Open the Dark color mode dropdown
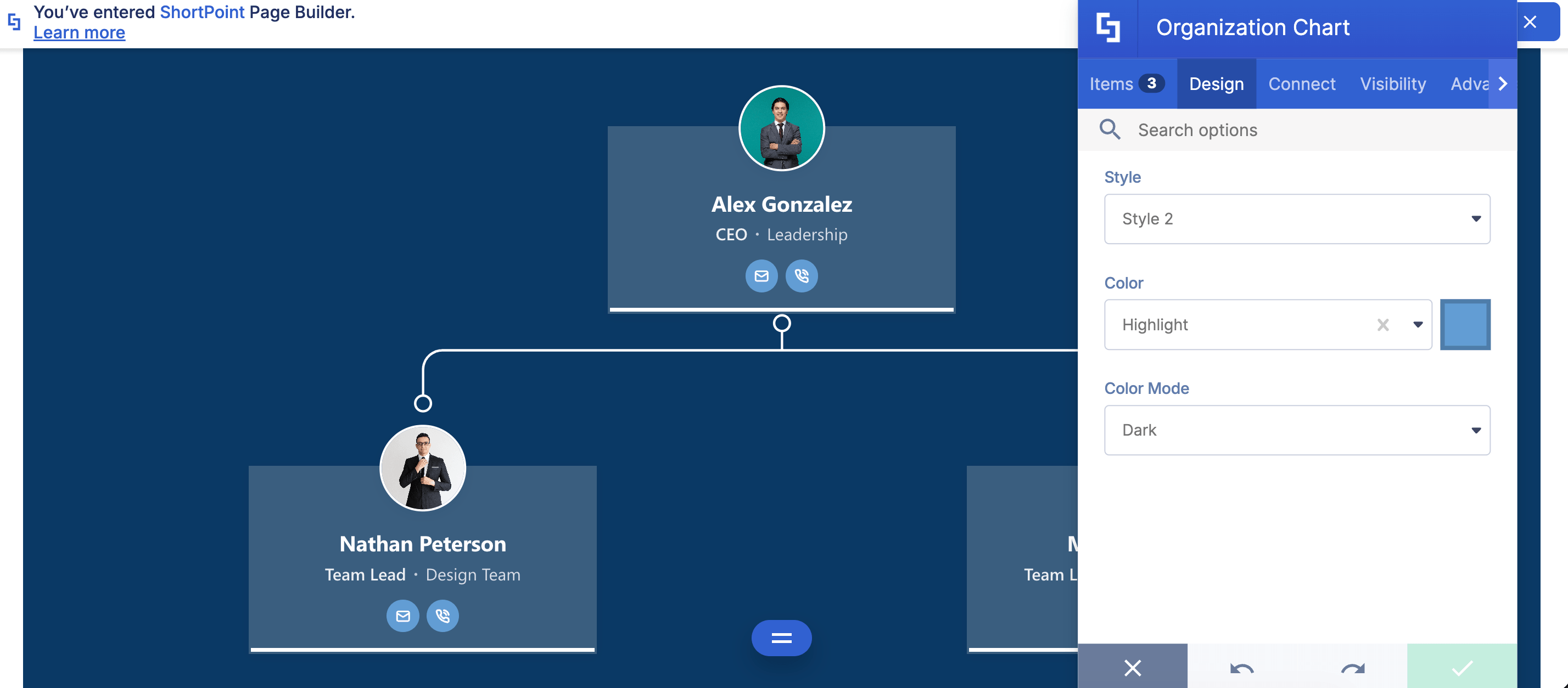1568x688 pixels. [x=1297, y=430]
